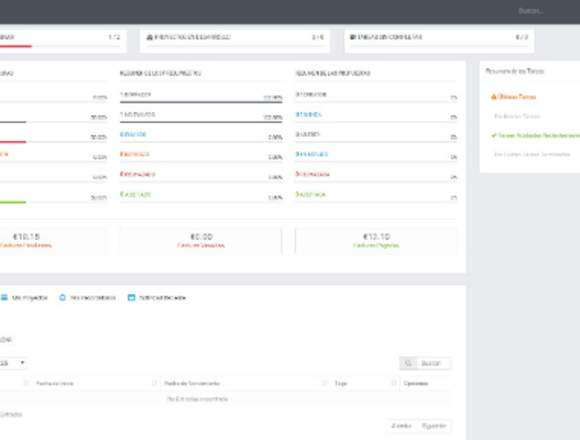
Task: Click the icon on the 2/6 projects card
Action: coord(149,37)
